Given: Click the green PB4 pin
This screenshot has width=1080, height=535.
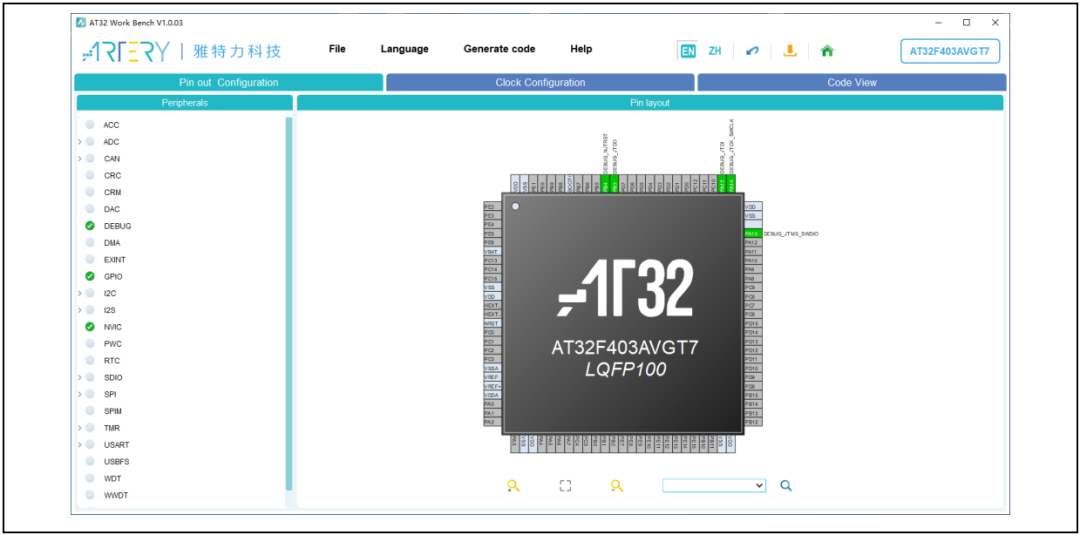Looking at the screenshot, I should [605, 184].
